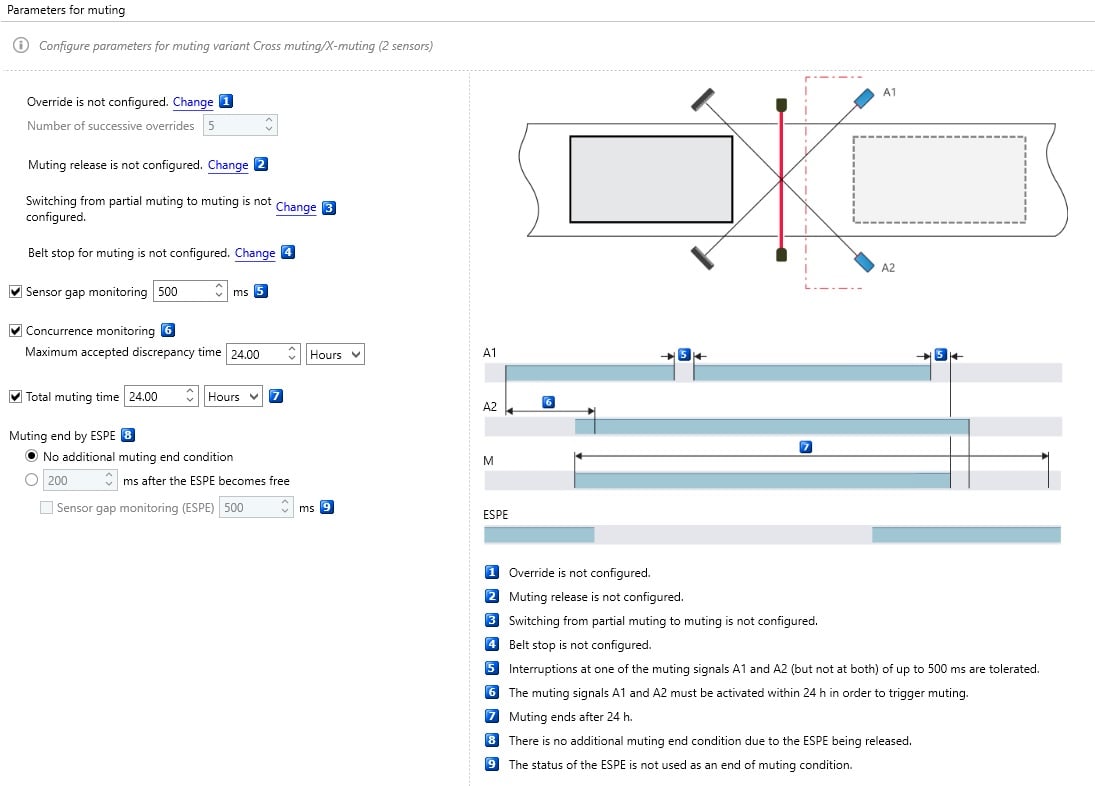
Task: Click the ESPE label in timing diagram
Action: coord(496,514)
